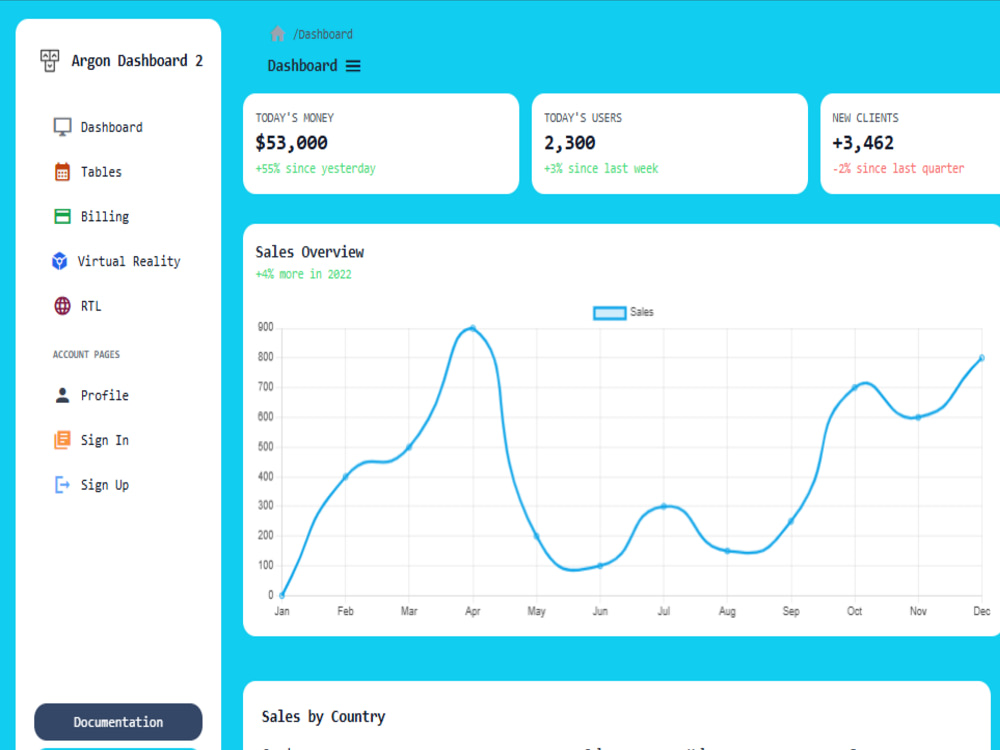The height and width of the screenshot is (750, 1000).
Task: Click the Documentation button
Action: [118, 722]
